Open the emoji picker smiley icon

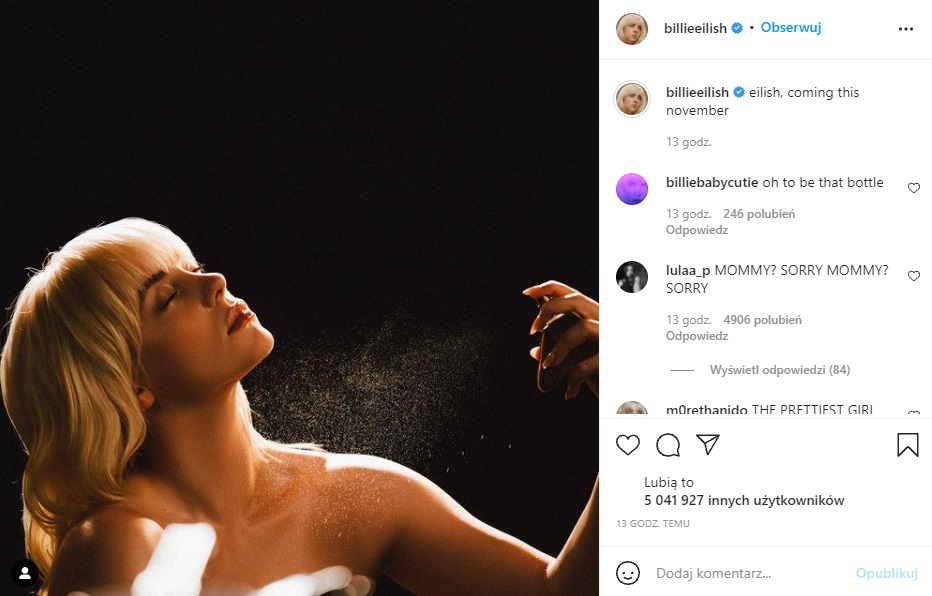tap(628, 573)
